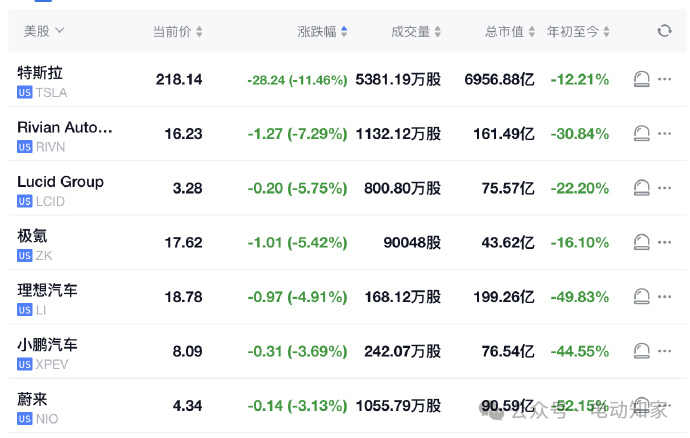Set price alert bell for TSLA
This screenshot has width=690, height=438.
tap(642, 79)
